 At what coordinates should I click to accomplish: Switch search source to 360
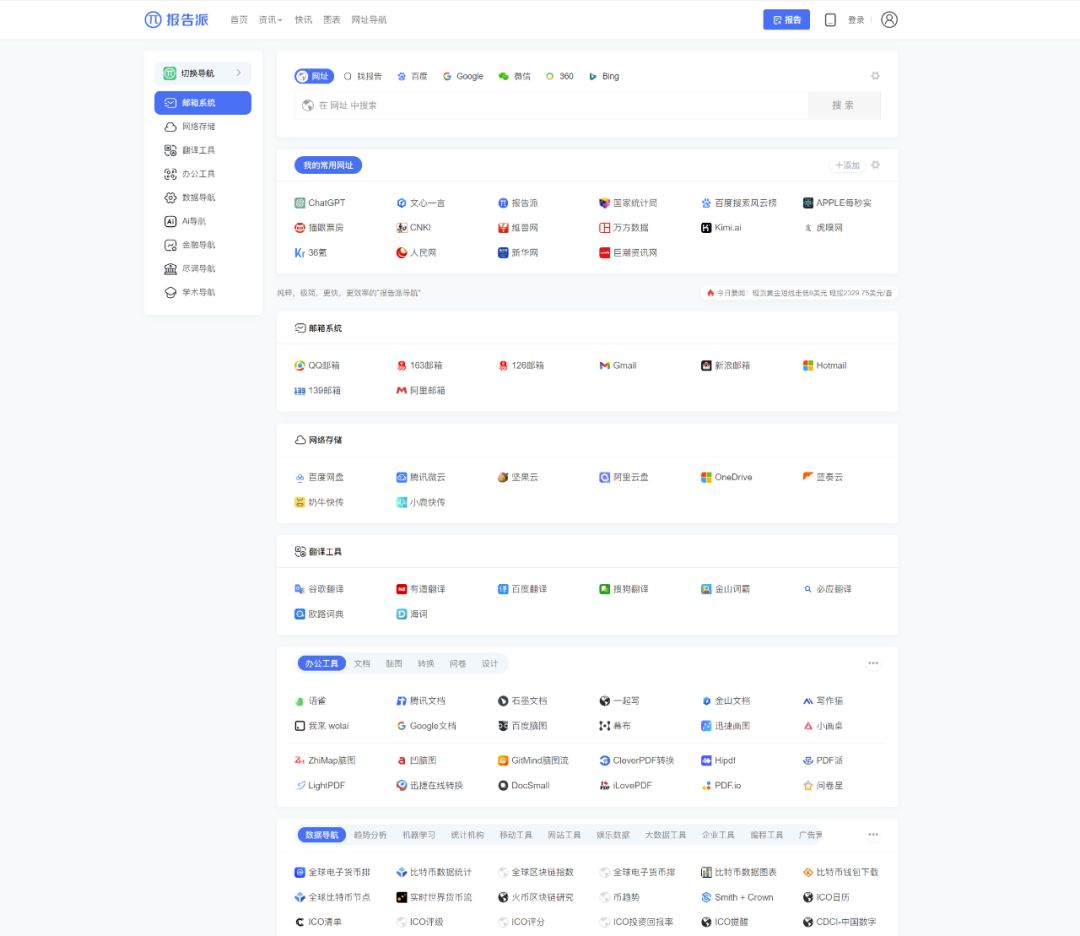559,76
